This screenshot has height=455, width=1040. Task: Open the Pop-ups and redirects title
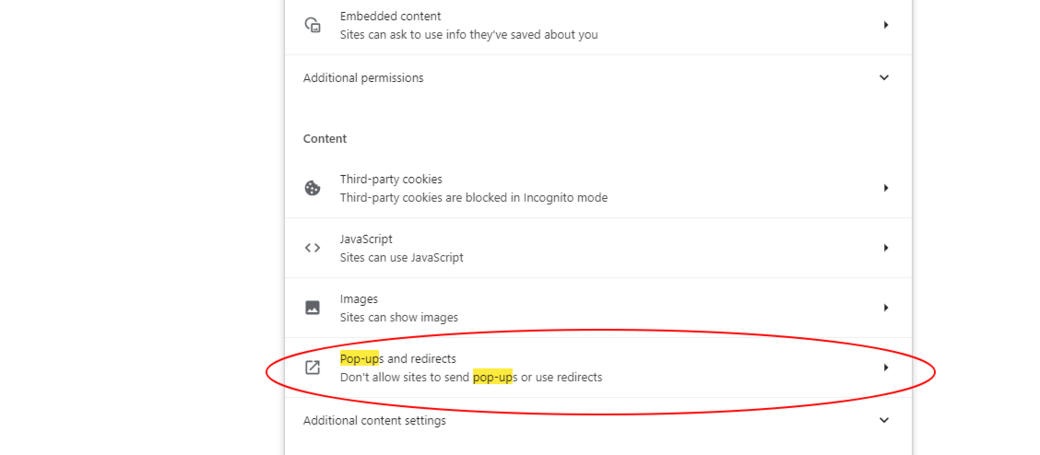click(398, 359)
